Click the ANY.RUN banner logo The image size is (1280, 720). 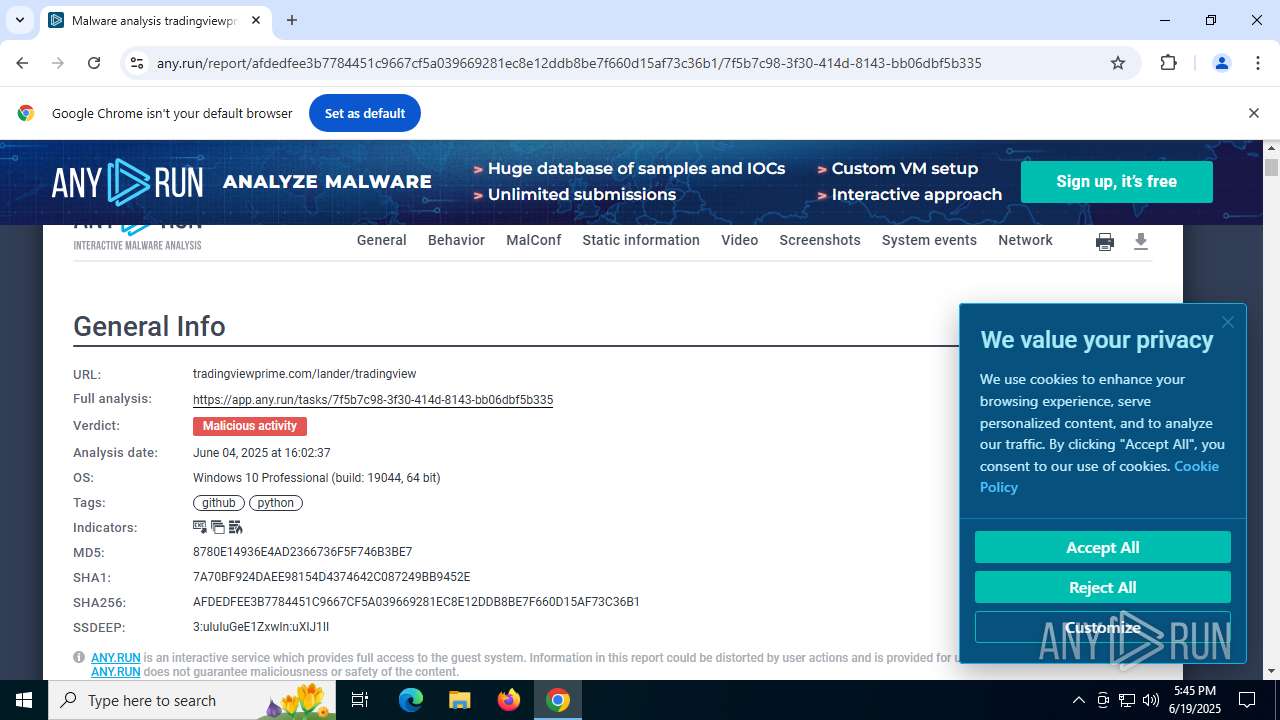point(127,182)
